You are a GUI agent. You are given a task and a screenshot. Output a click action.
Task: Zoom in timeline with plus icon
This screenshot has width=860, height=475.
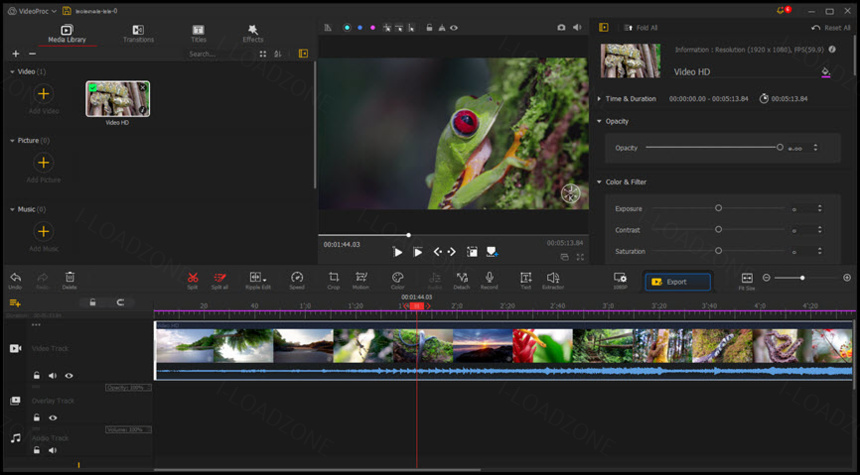click(847, 278)
